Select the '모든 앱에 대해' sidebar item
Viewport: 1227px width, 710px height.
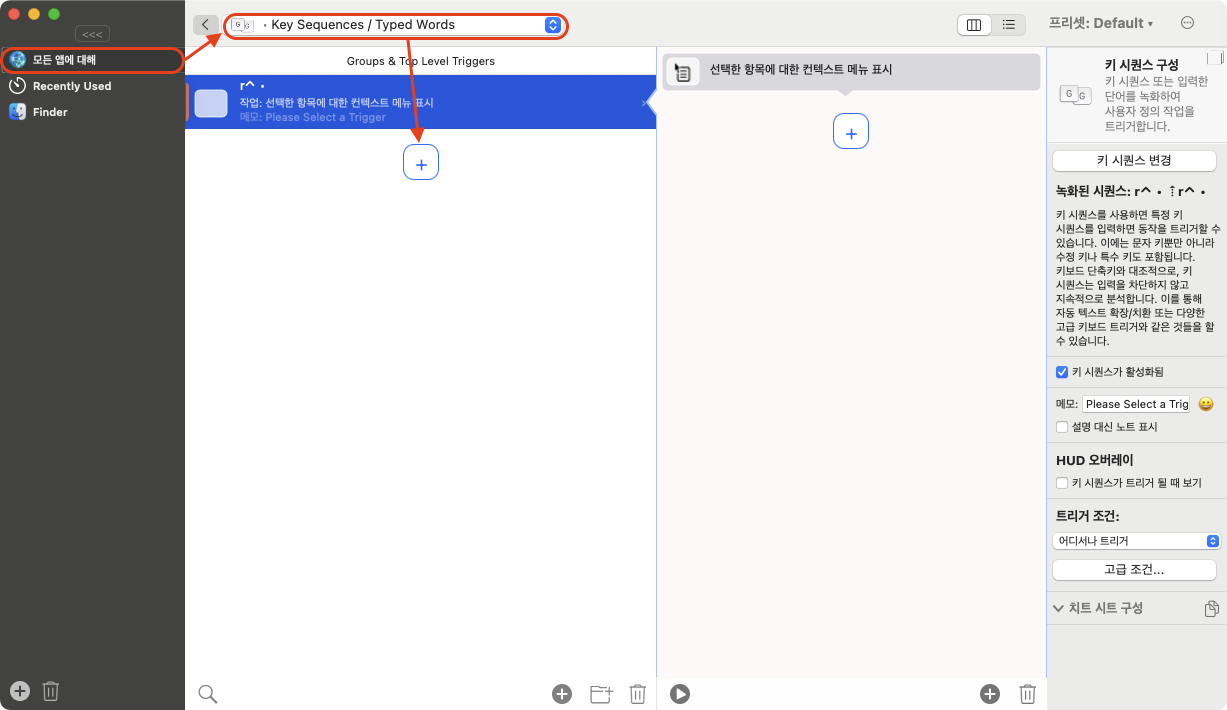pos(92,60)
